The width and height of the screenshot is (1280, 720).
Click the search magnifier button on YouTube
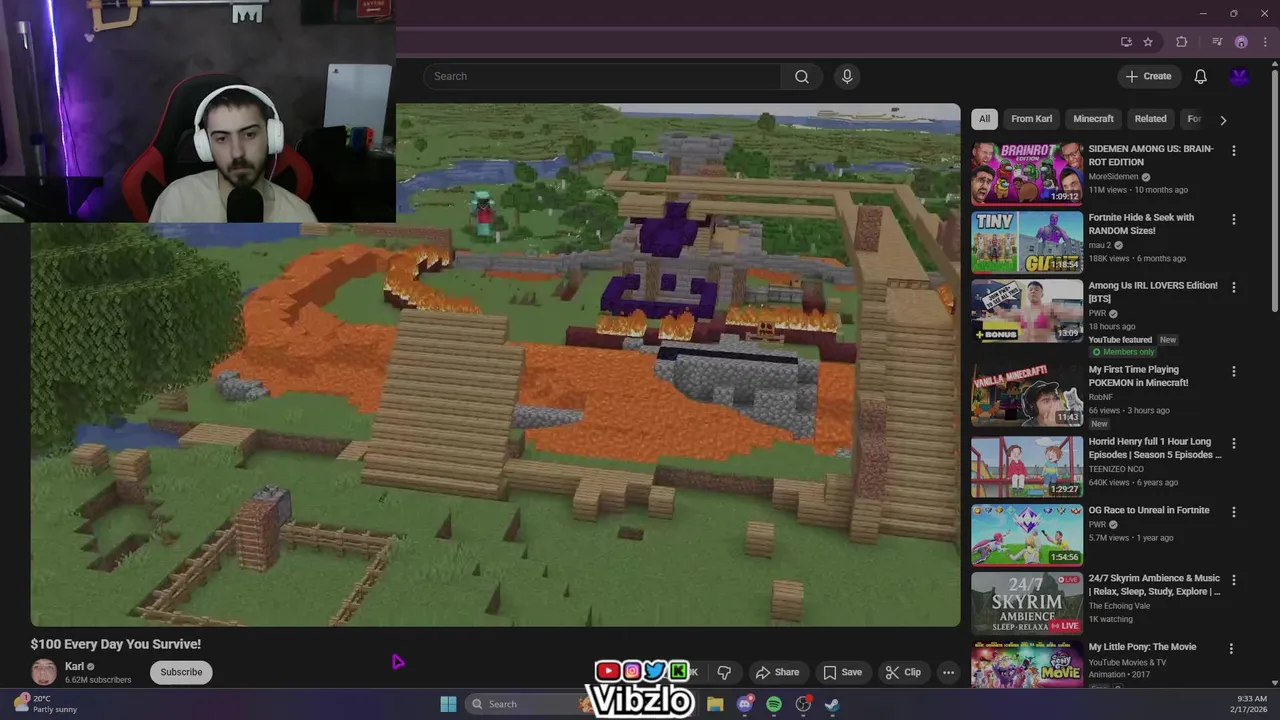tap(802, 76)
